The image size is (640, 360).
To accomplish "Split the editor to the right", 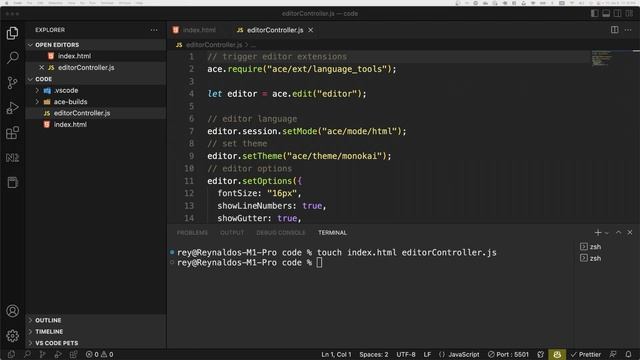I will (x=614, y=30).
